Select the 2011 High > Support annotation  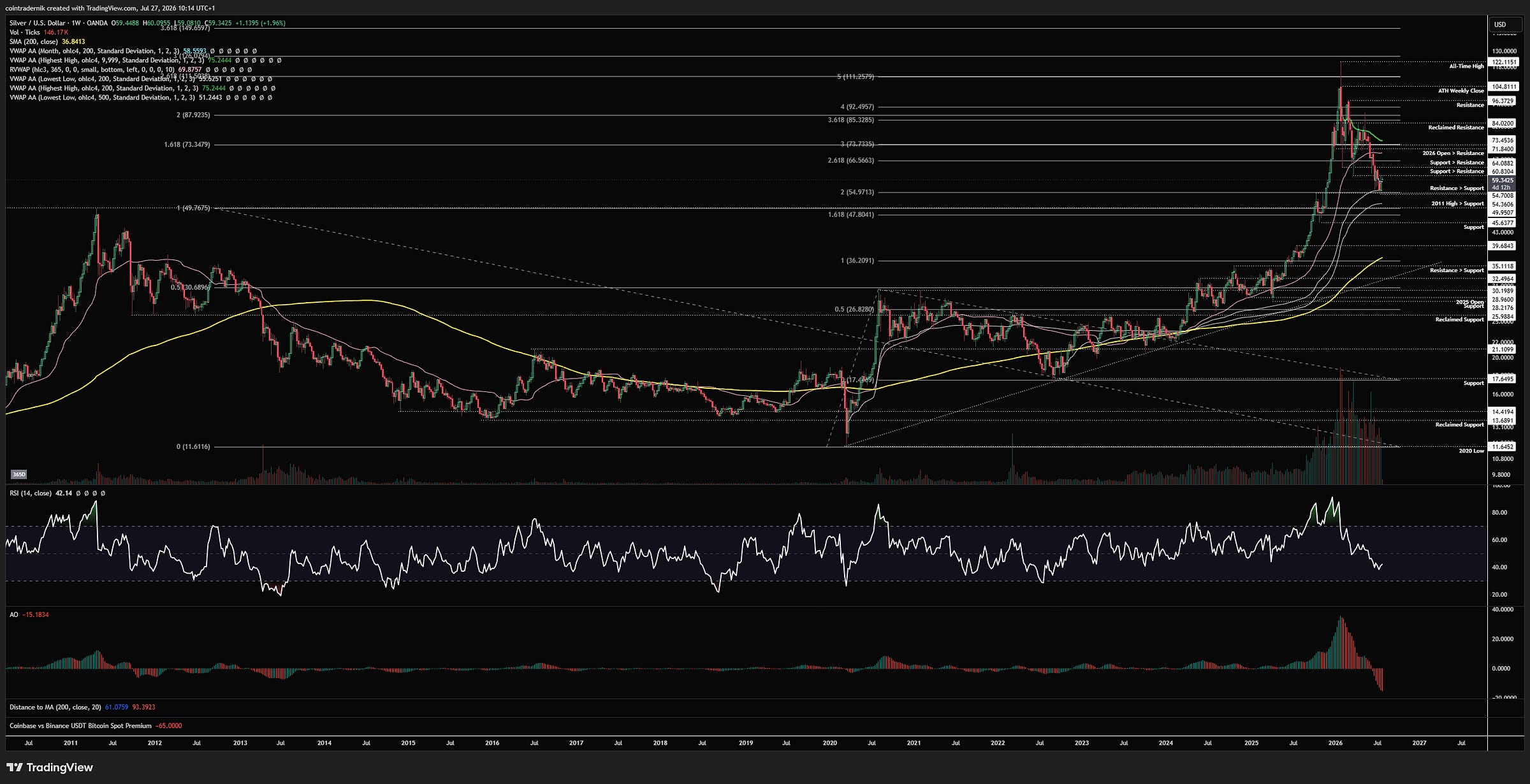point(1457,203)
